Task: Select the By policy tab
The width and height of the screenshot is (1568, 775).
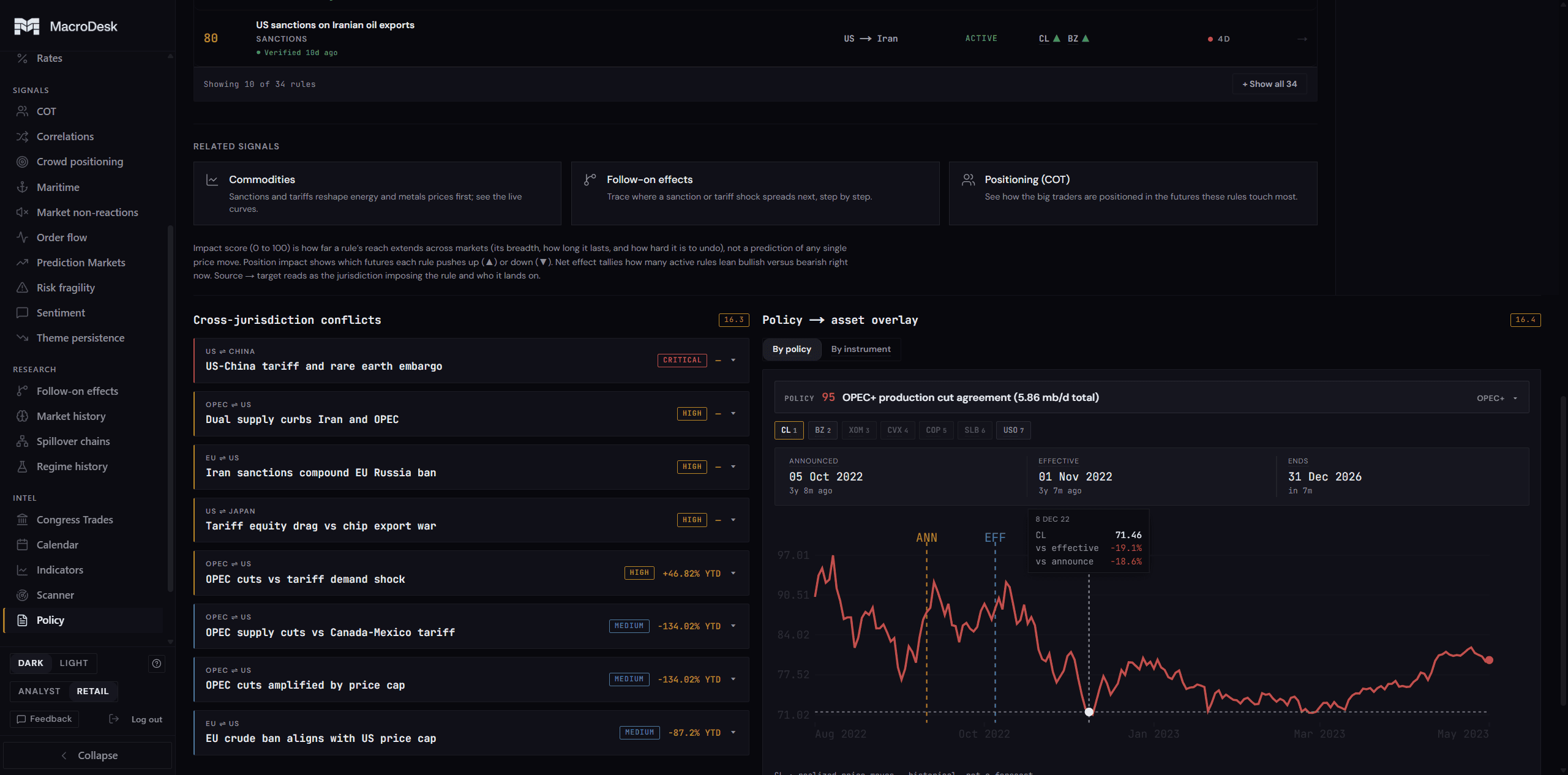Action: [x=792, y=349]
